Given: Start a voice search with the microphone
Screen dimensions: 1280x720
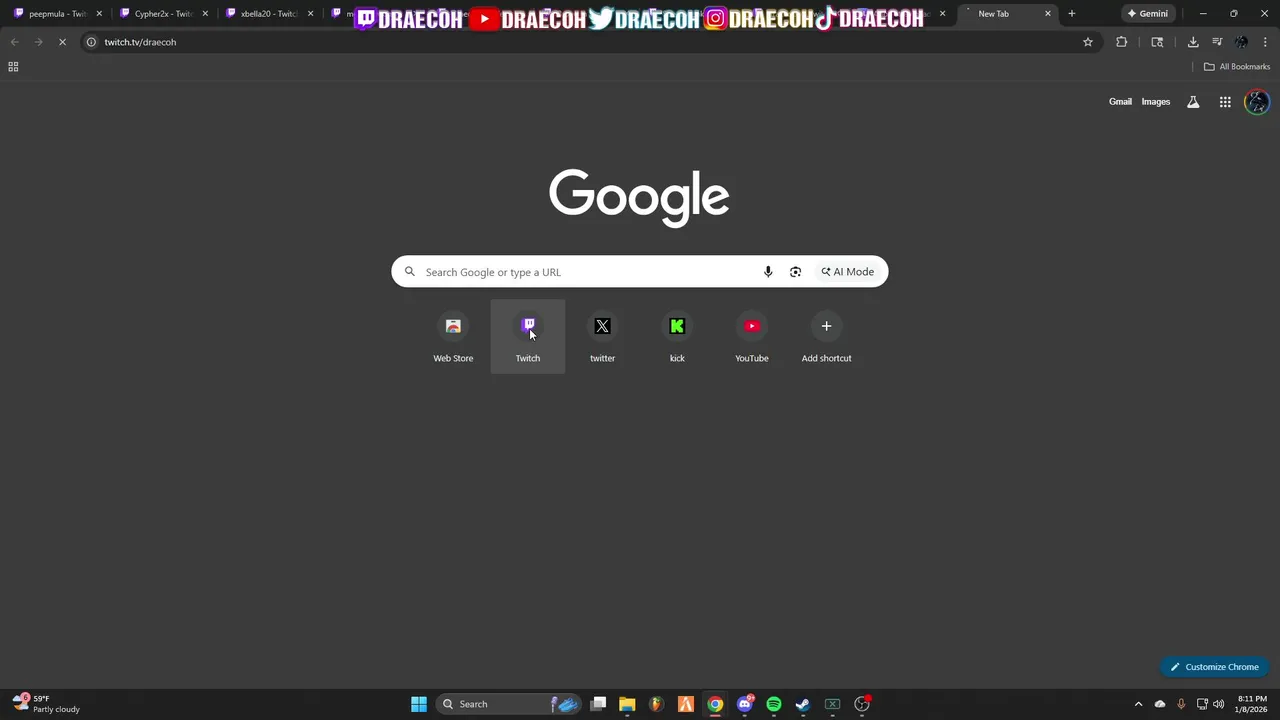Looking at the screenshot, I should (x=768, y=272).
